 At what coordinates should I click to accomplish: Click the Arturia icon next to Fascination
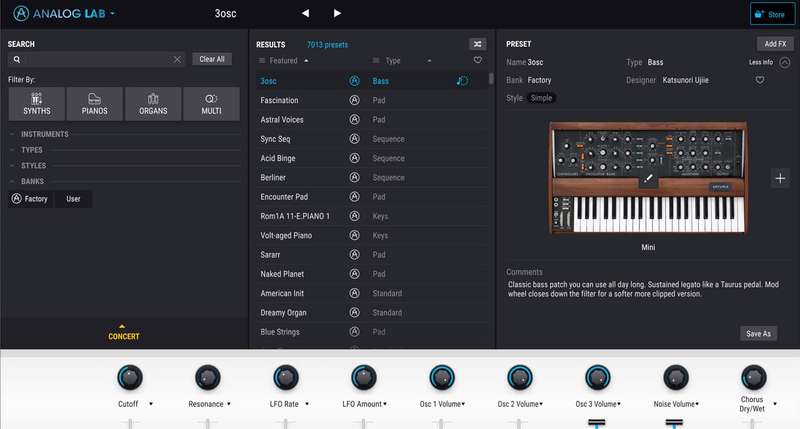(354, 100)
